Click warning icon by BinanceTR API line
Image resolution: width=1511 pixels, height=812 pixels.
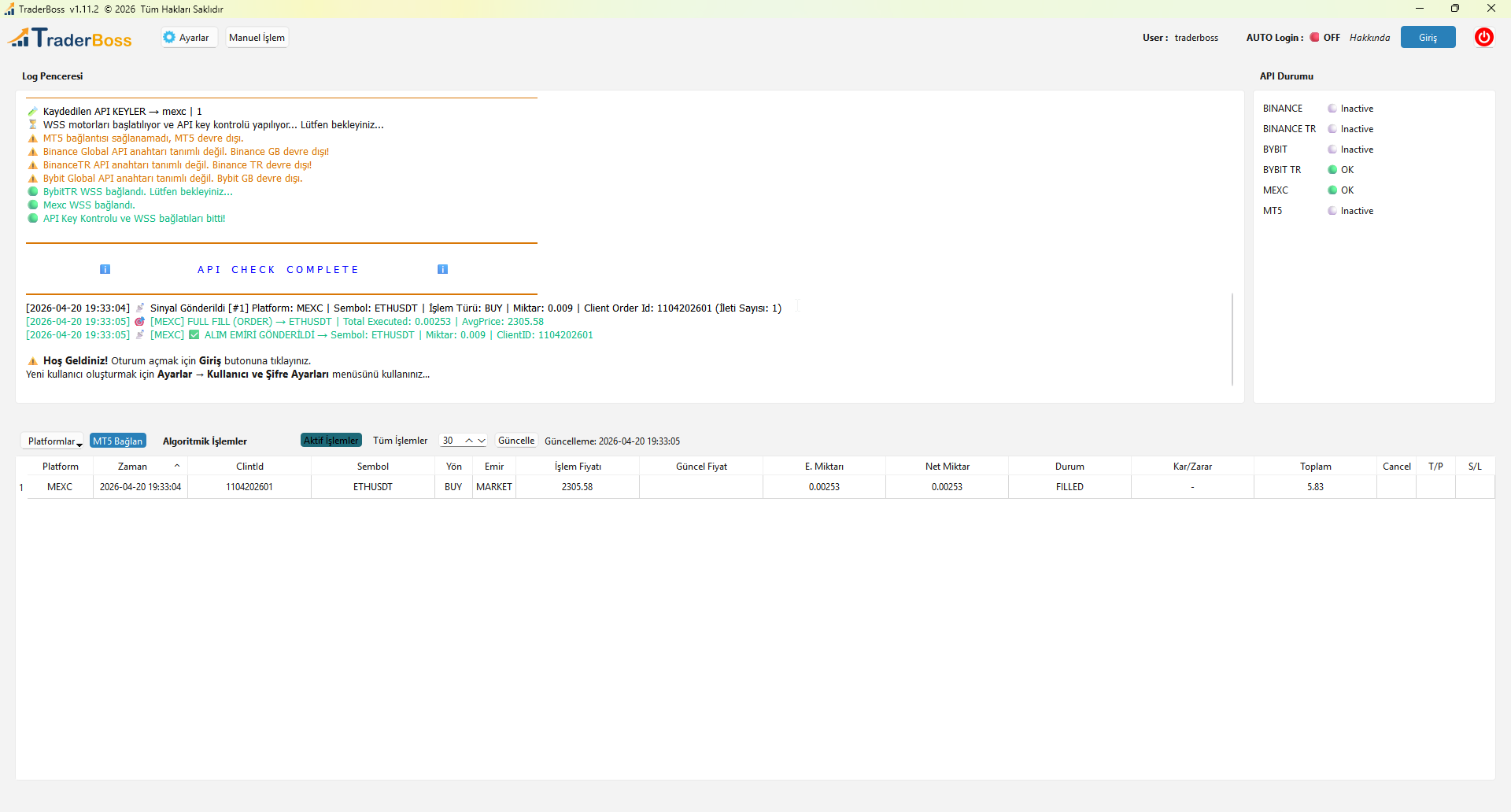[32, 165]
